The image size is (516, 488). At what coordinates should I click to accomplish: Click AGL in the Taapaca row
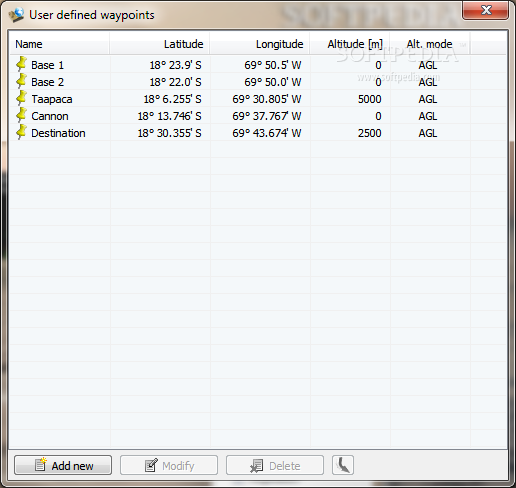[x=428, y=99]
